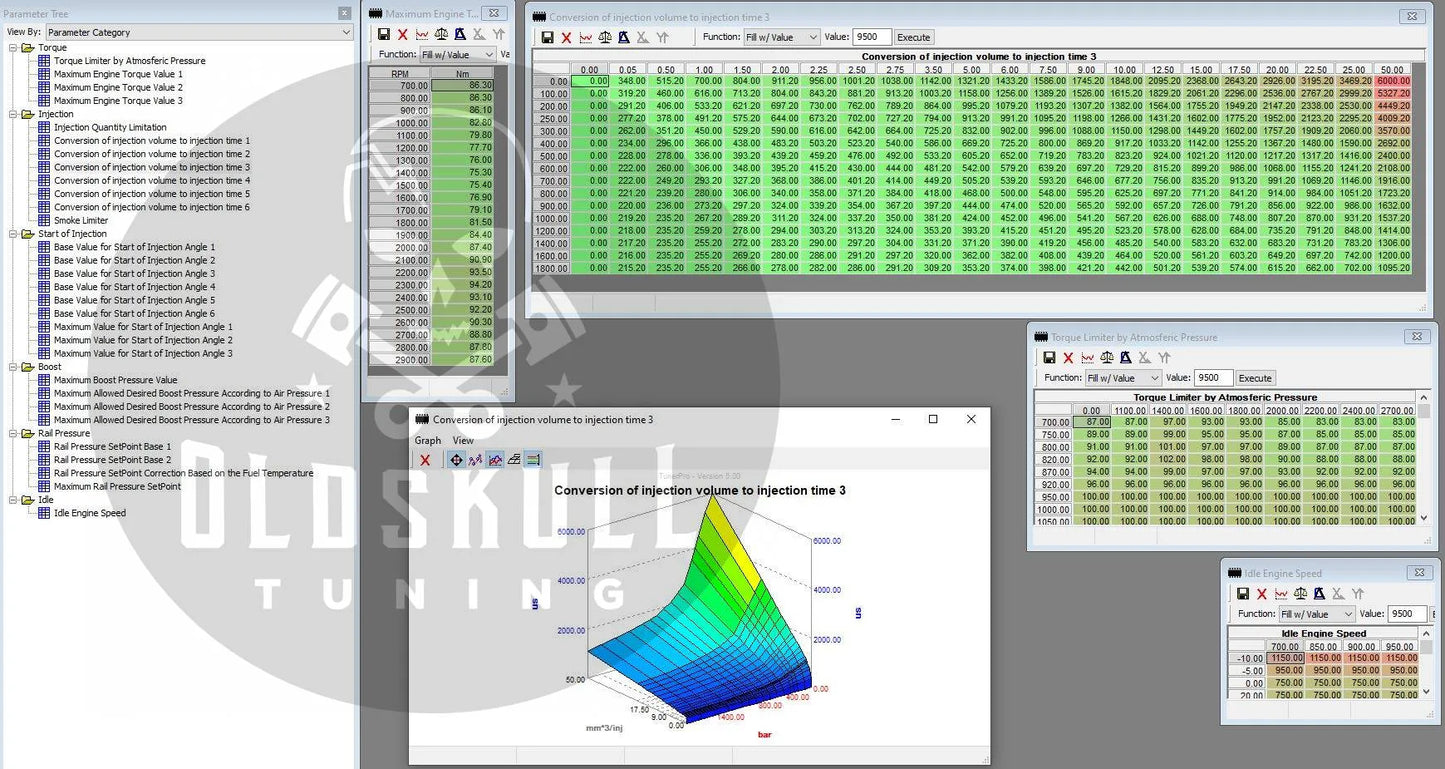Toggle the color legend bar icon in graph toolbar
The width and height of the screenshot is (1445, 769).
(533, 460)
